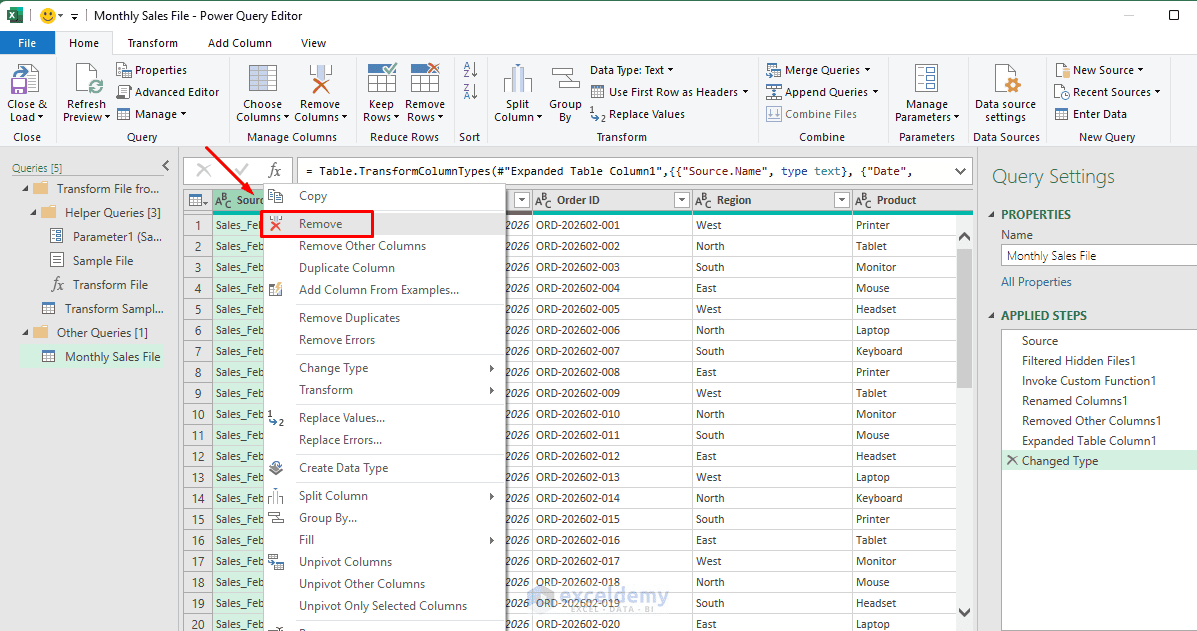Open the Manage dropdown in Query group

(x=151, y=114)
